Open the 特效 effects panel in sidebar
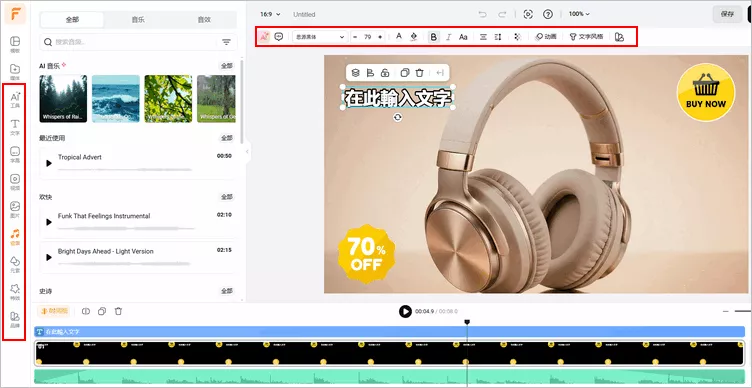Screen dimensions: 752x388 [x=15, y=292]
